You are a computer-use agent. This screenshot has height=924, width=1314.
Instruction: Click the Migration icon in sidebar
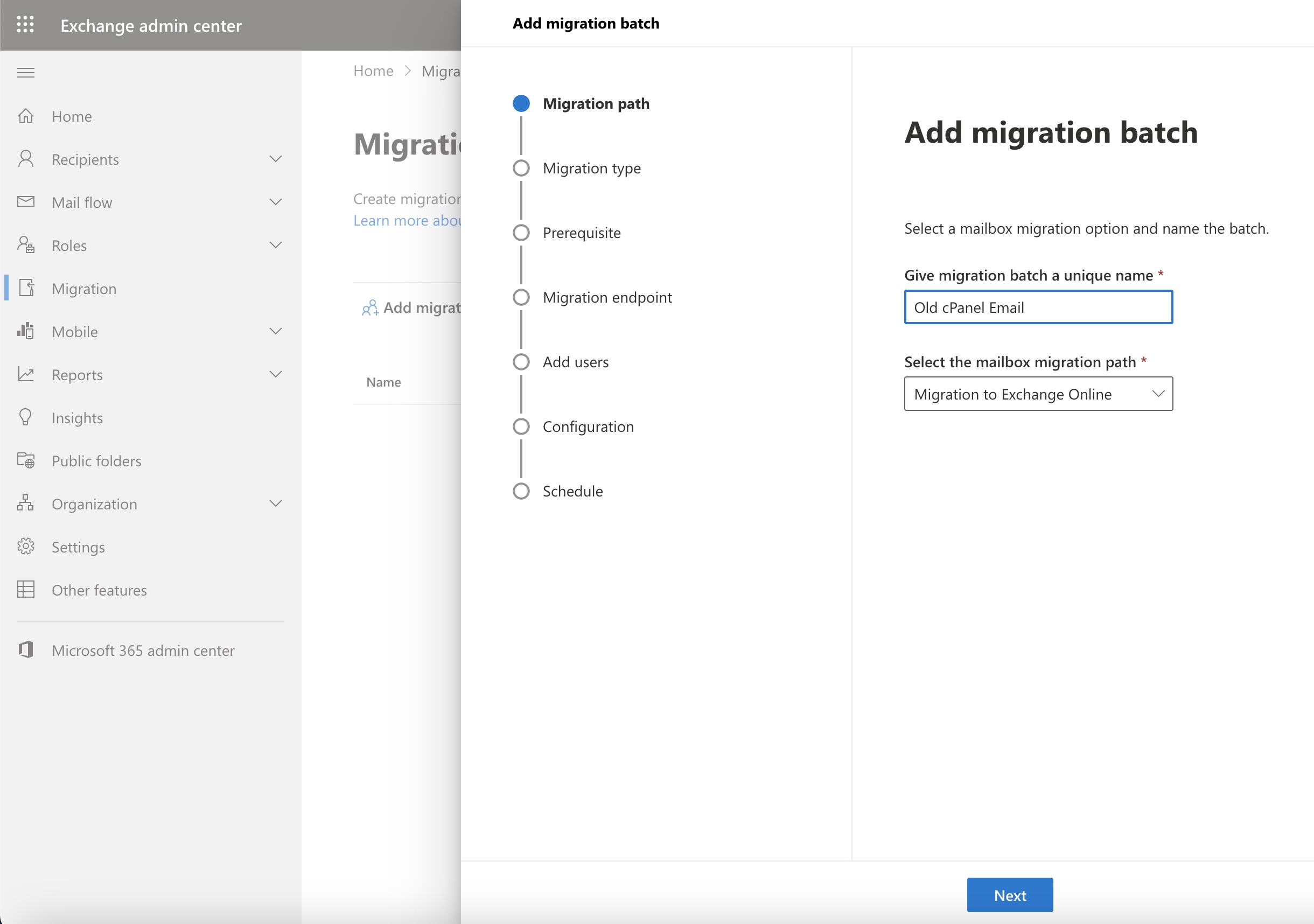[27, 288]
